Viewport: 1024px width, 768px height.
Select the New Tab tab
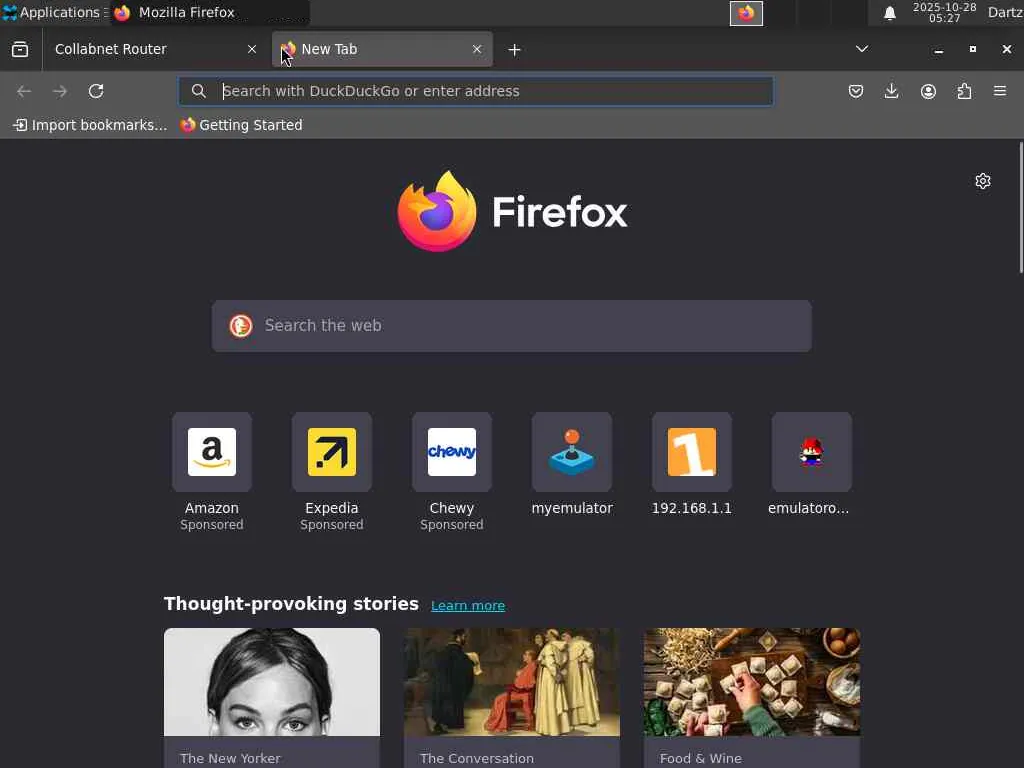pyautogui.click(x=382, y=50)
